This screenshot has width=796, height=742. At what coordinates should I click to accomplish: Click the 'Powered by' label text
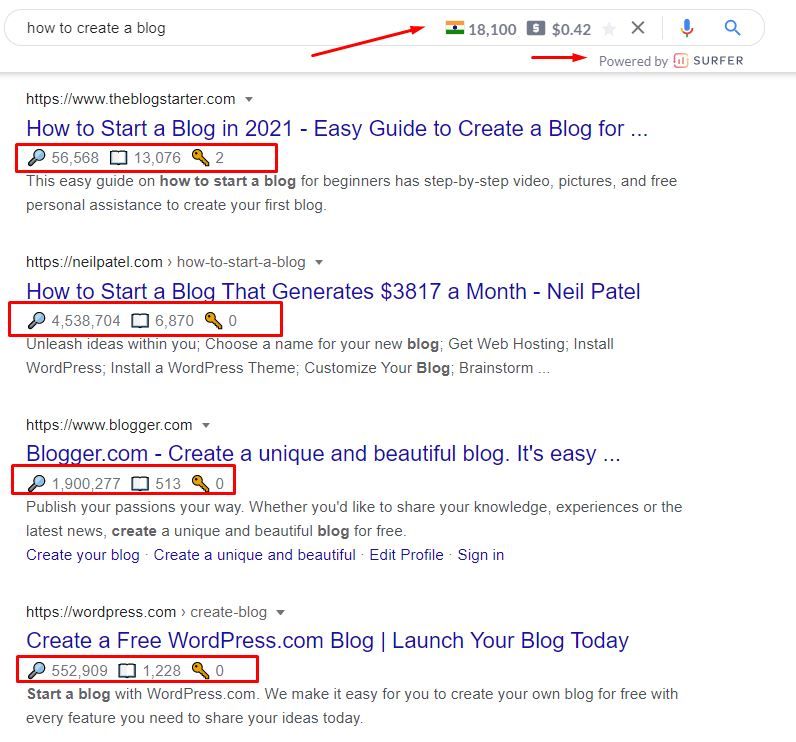click(x=633, y=61)
